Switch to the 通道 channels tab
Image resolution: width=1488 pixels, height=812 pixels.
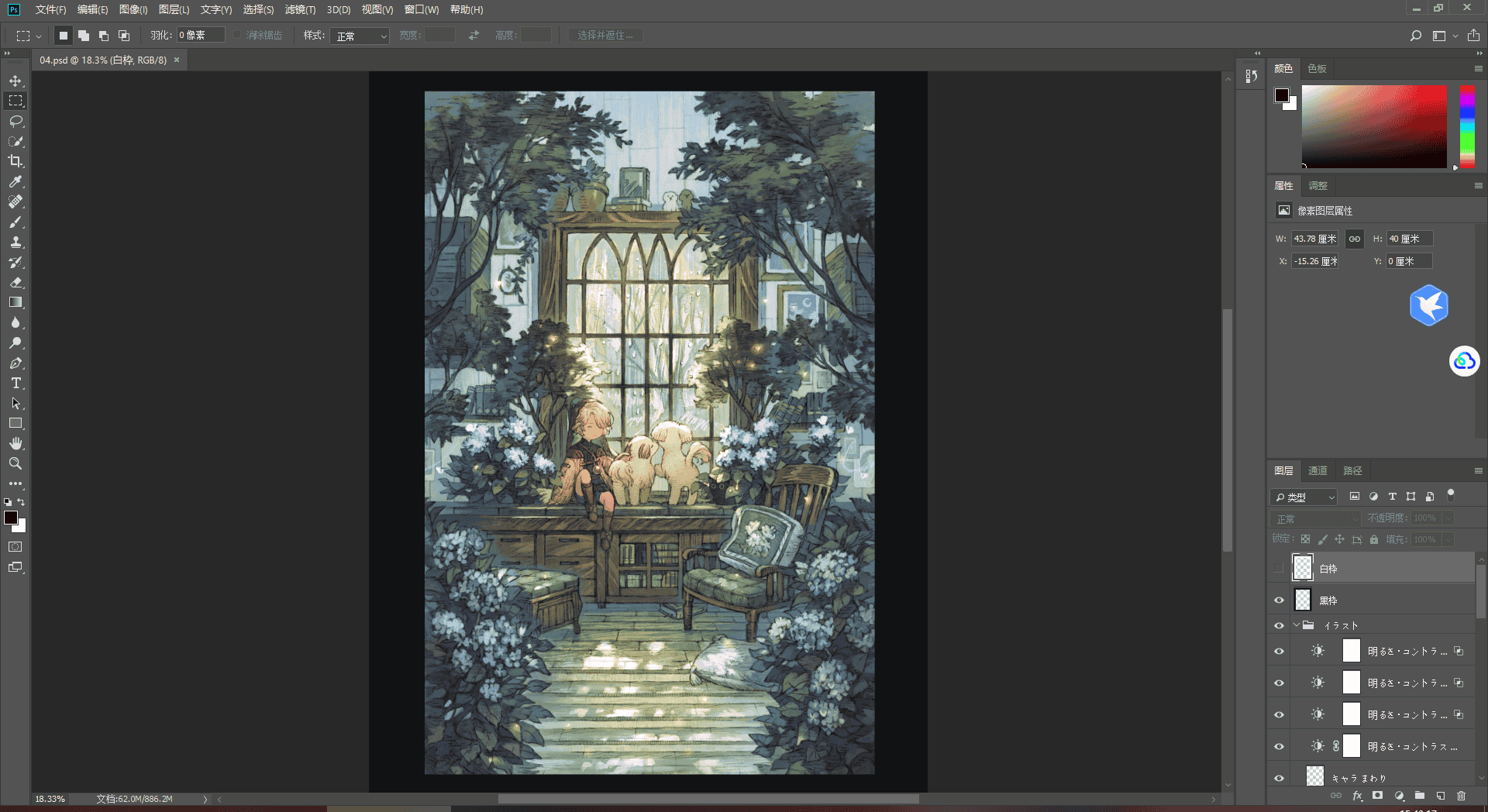pyautogui.click(x=1317, y=470)
